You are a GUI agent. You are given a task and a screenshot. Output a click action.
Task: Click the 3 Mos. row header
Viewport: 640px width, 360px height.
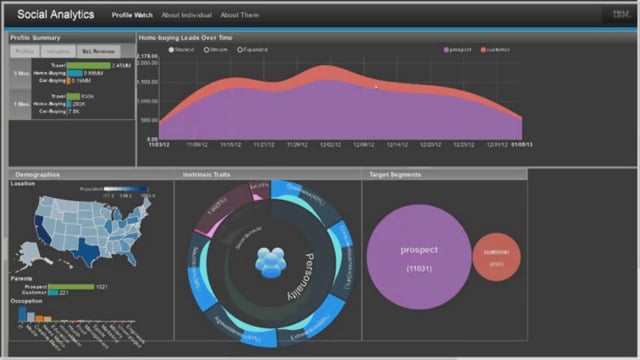tap(20, 73)
